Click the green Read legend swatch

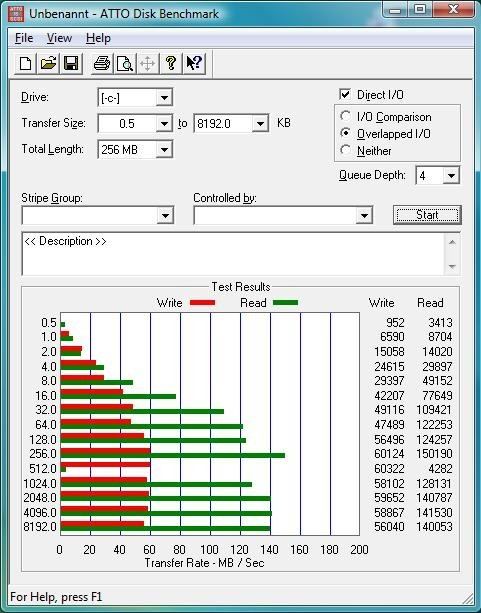285,303
